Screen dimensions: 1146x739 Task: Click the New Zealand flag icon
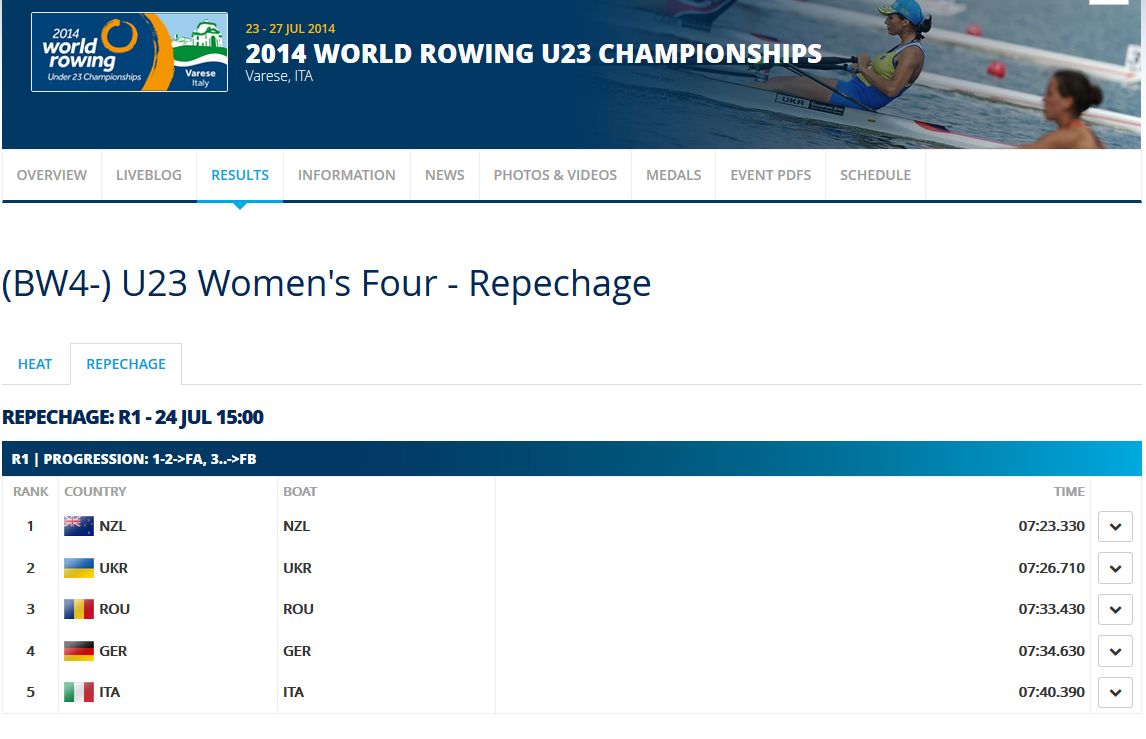pyautogui.click(x=79, y=526)
